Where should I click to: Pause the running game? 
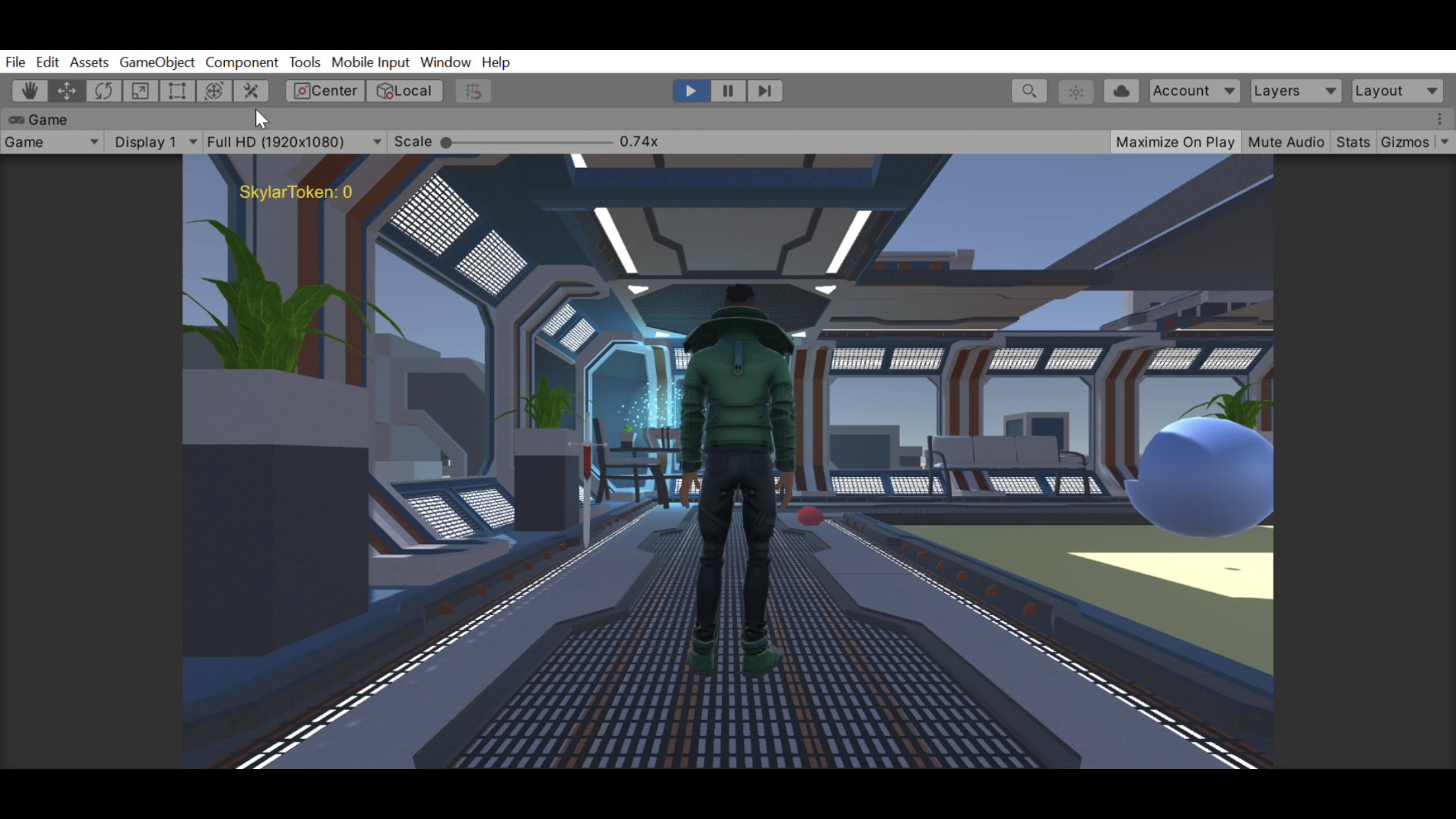pos(727,91)
